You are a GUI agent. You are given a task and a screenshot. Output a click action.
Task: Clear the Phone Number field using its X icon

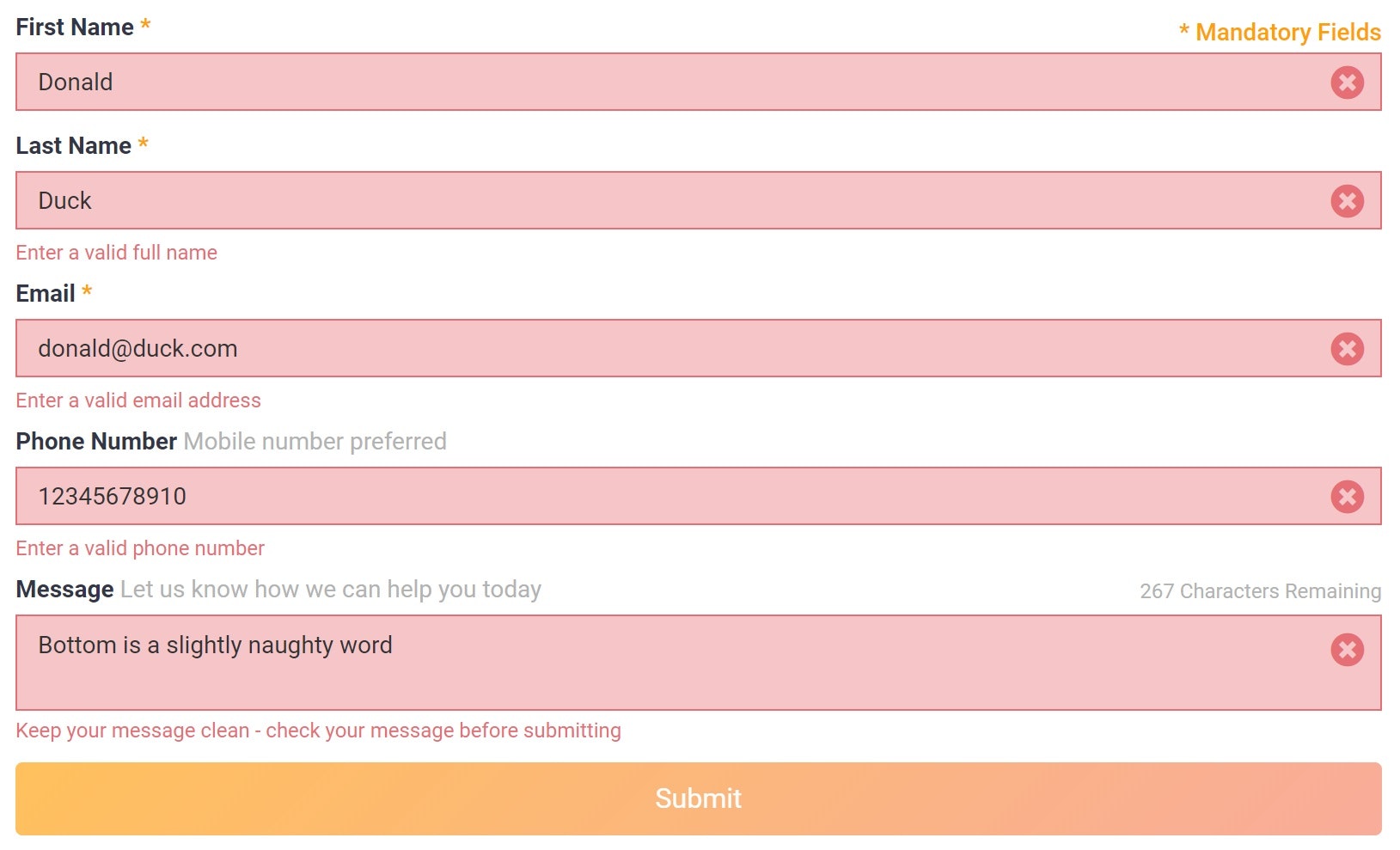(1348, 496)
